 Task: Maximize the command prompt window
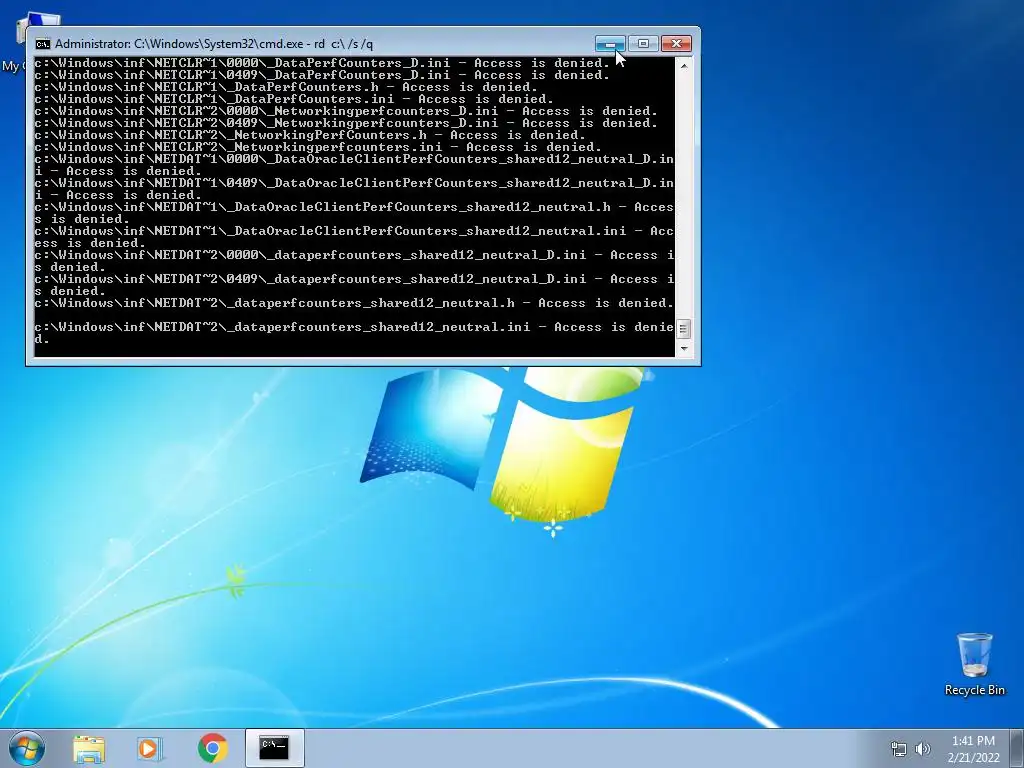click(643, 43)
